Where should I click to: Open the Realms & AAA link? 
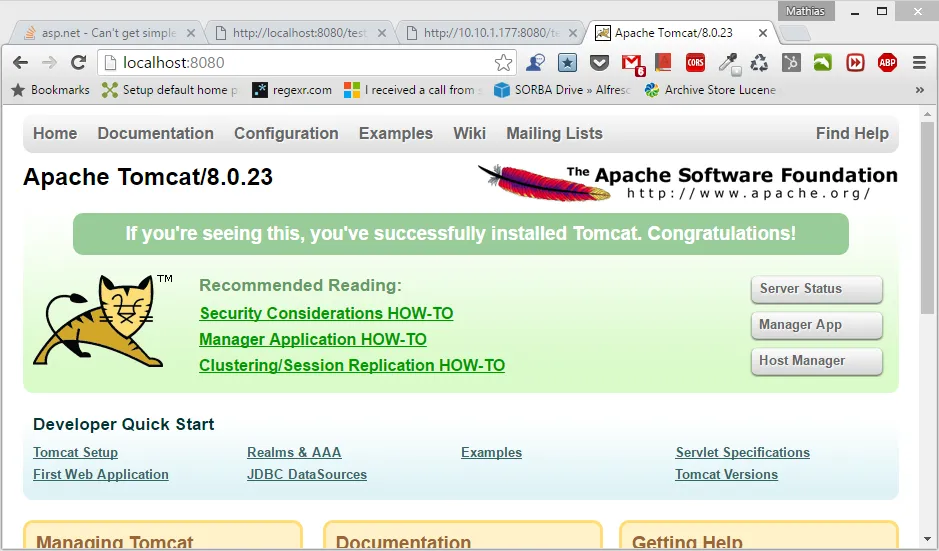coord(294,453)
